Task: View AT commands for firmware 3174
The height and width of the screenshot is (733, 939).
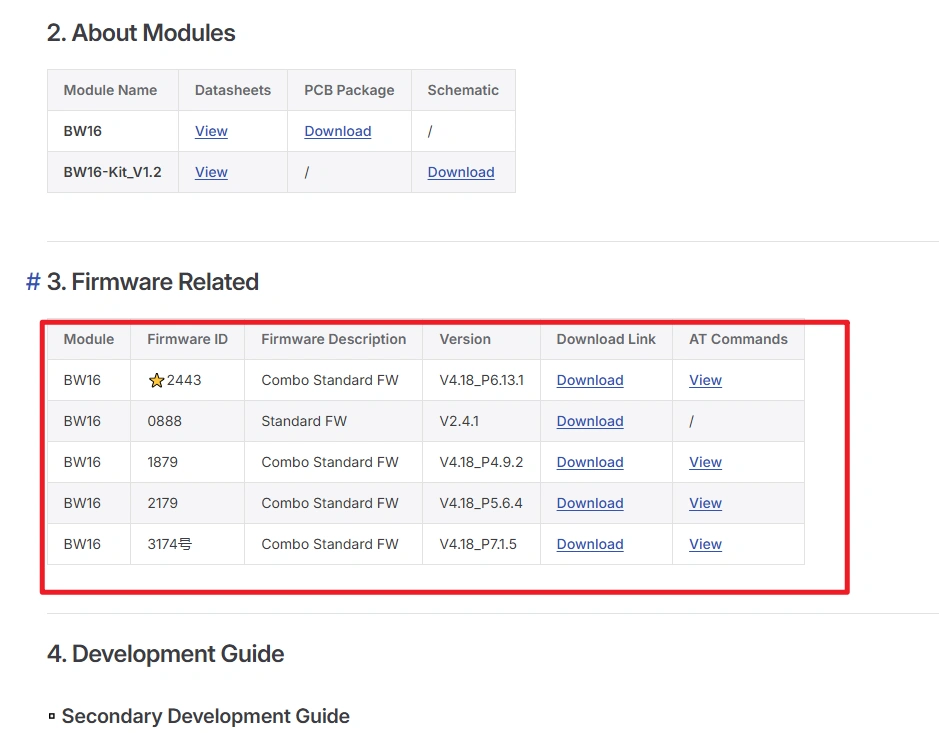Action: [705, 544]
